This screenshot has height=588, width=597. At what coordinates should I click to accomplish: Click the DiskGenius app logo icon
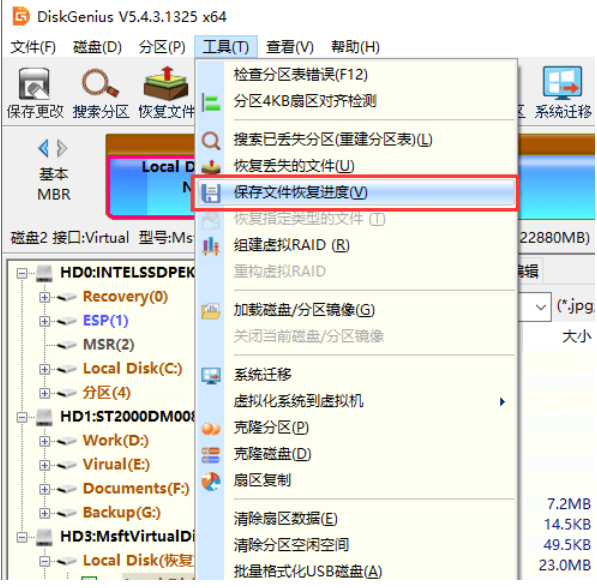(x=21, y=16)
